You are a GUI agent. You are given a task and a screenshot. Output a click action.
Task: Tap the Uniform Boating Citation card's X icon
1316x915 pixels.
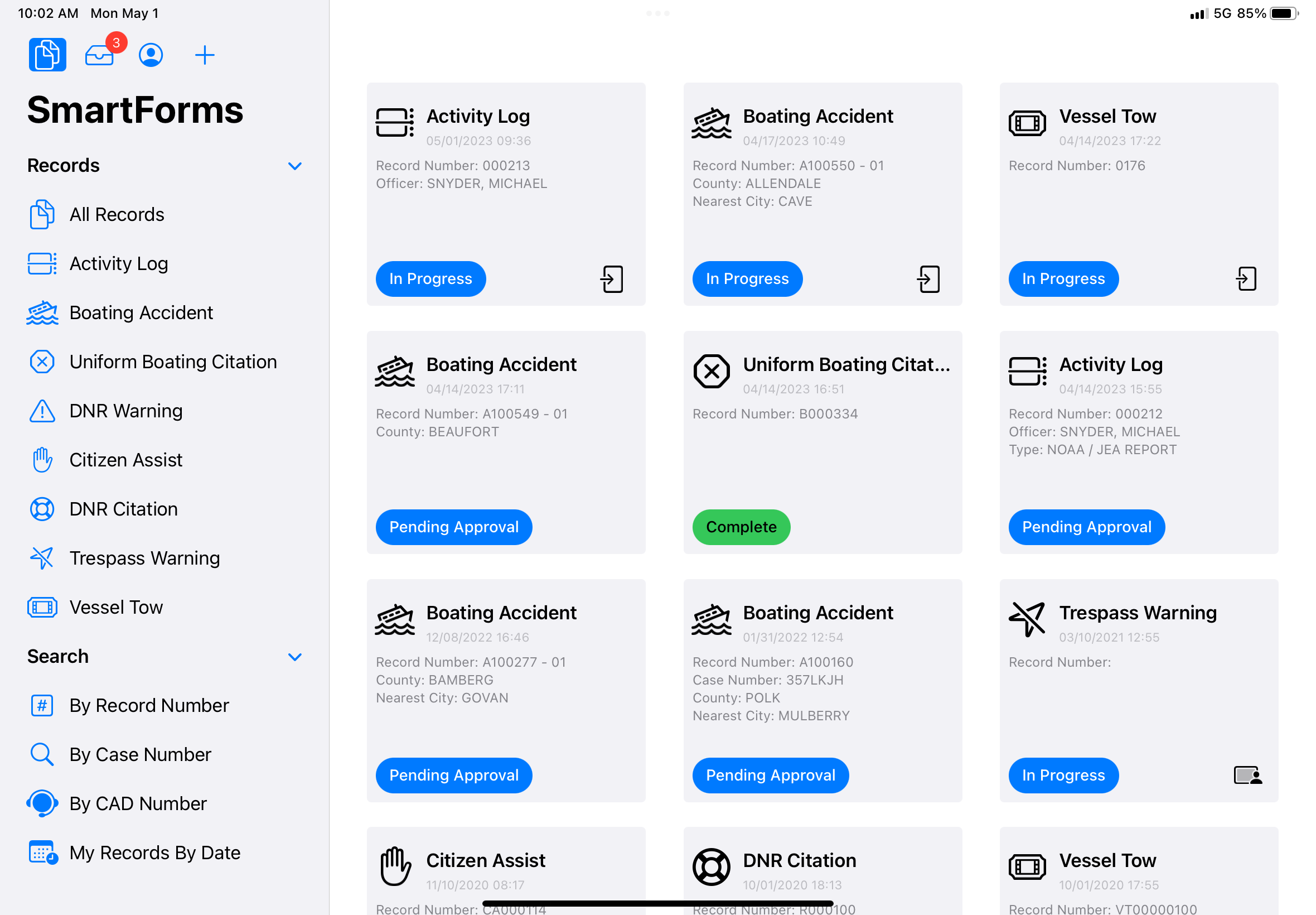click(x=711, y=371)
